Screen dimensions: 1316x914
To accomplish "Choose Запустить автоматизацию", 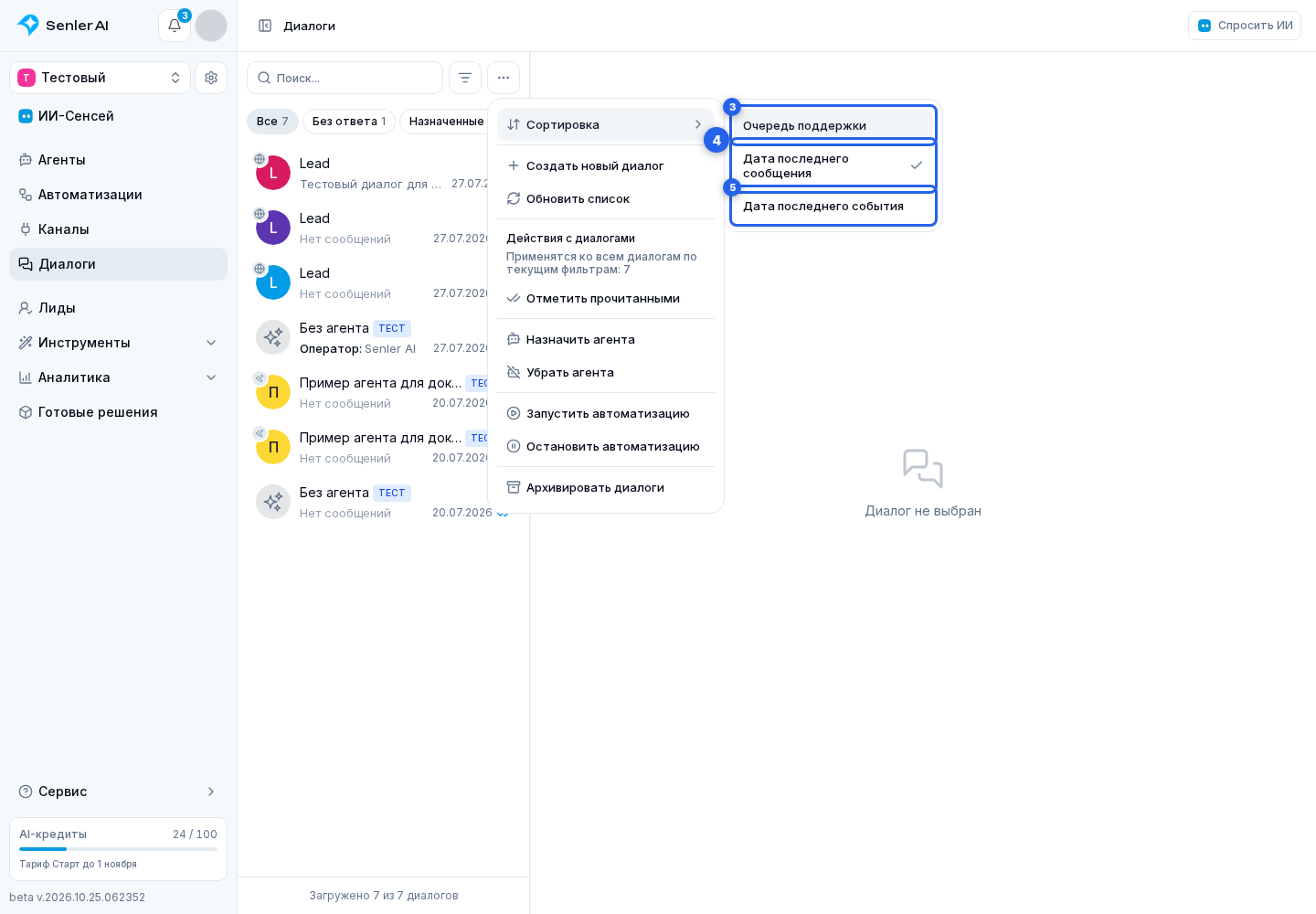I will point(606,413).
